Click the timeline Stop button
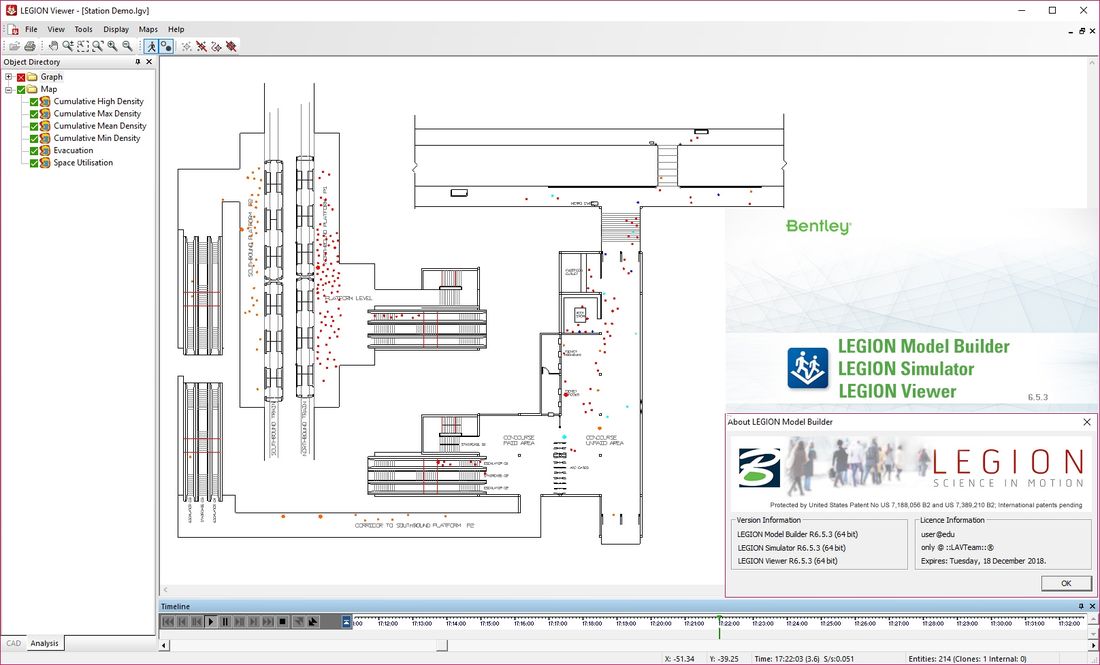Screen dimensions: 1100x665 (282, 622)
